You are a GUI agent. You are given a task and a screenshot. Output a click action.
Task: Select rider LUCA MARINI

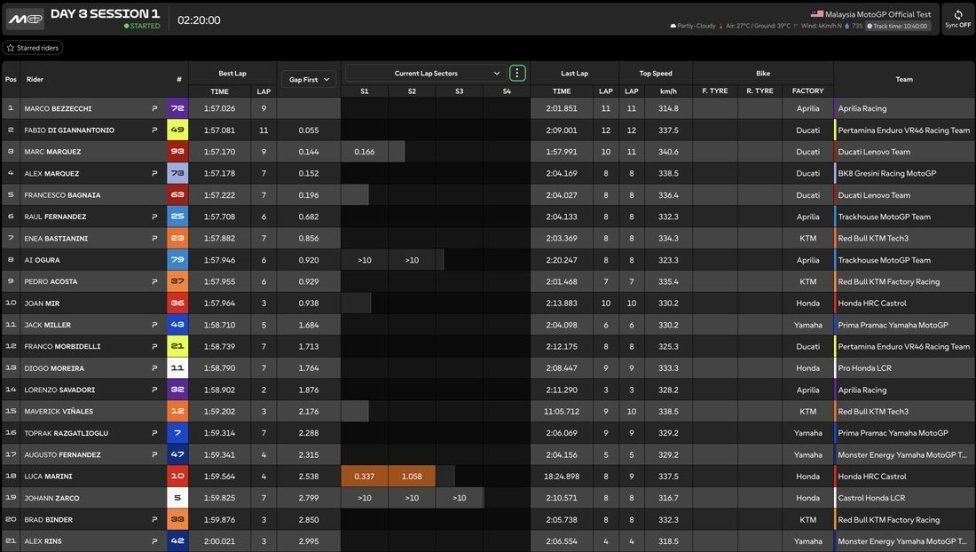48,476
